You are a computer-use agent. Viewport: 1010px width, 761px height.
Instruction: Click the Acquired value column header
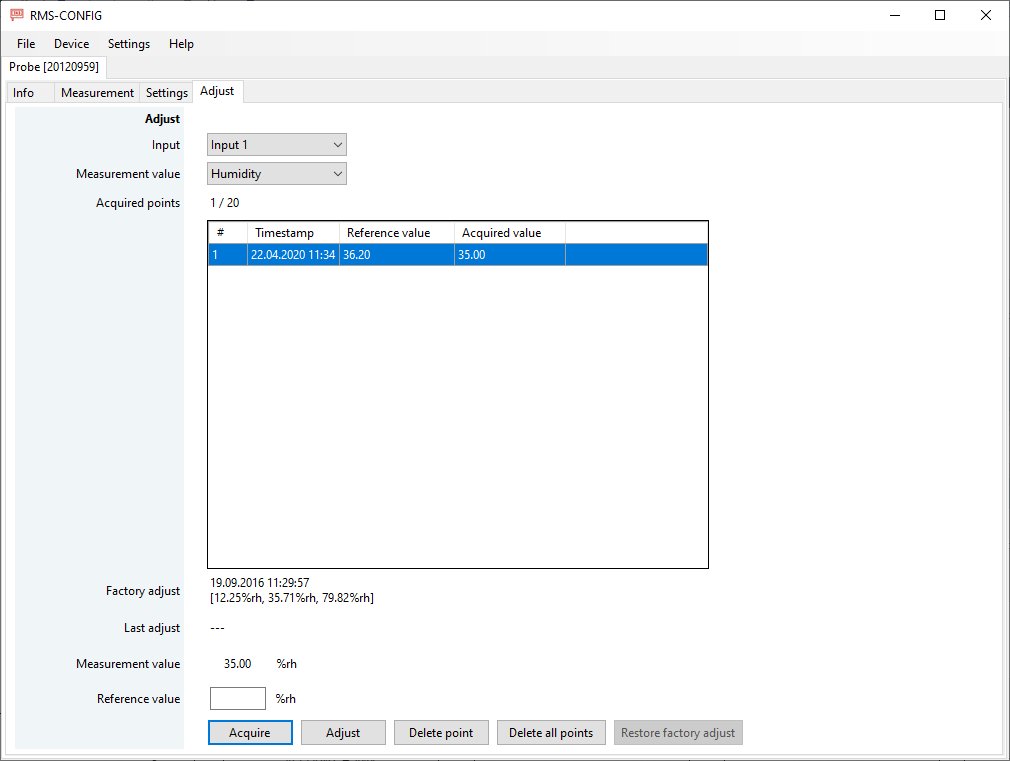tap(510, 233)
